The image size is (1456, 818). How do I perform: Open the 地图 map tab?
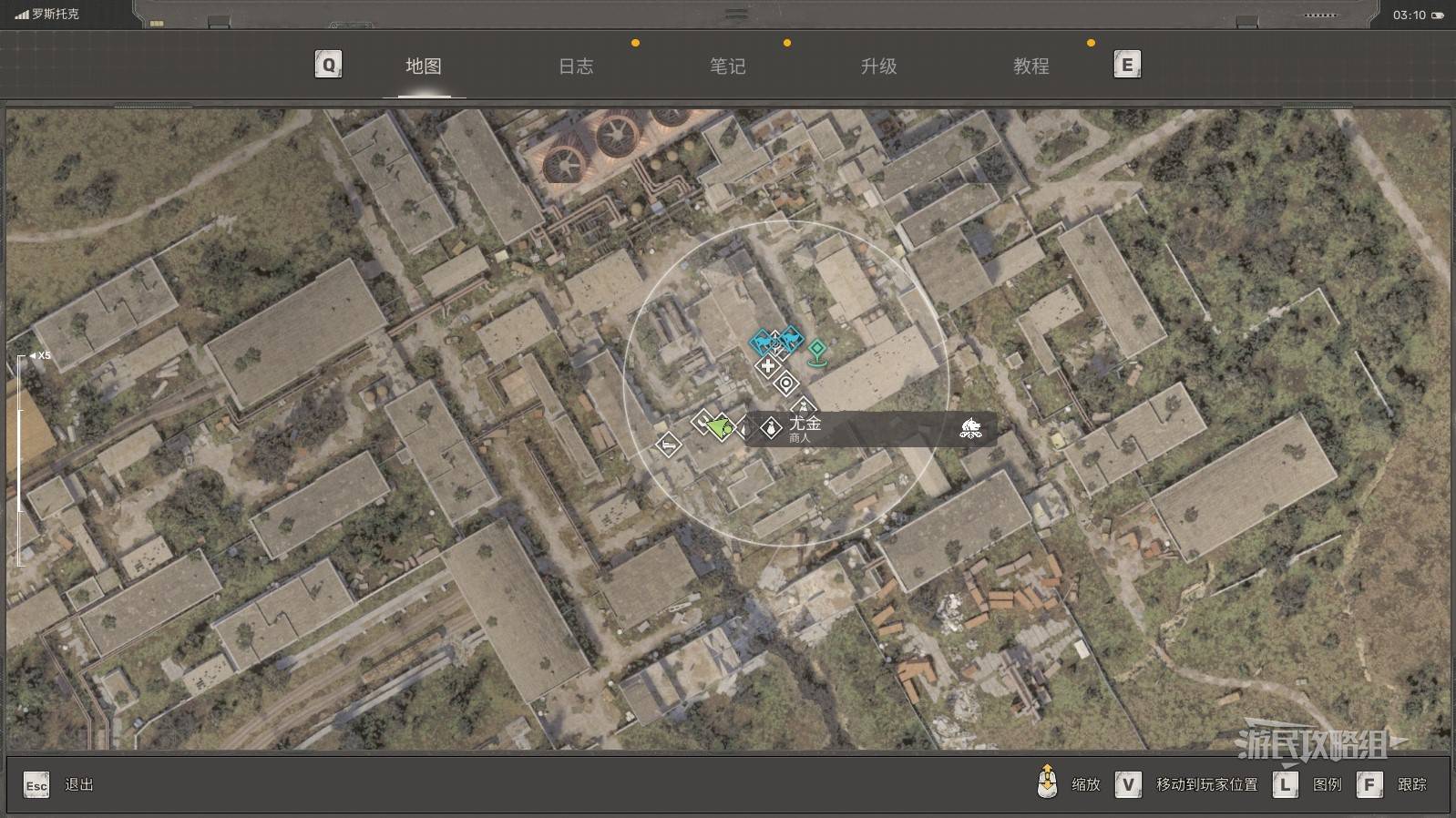pos(424,66)
